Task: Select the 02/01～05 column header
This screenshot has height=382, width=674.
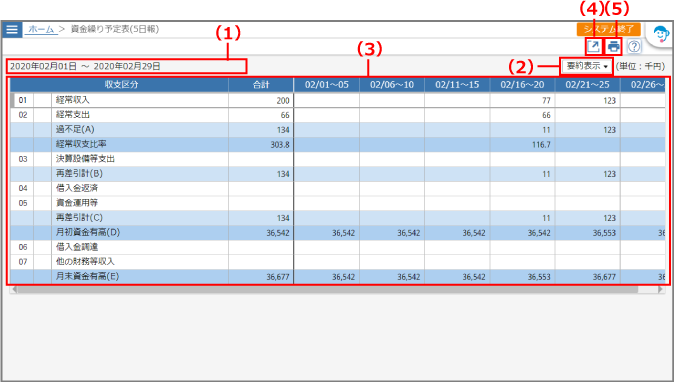Action: [x=327, y=85]
